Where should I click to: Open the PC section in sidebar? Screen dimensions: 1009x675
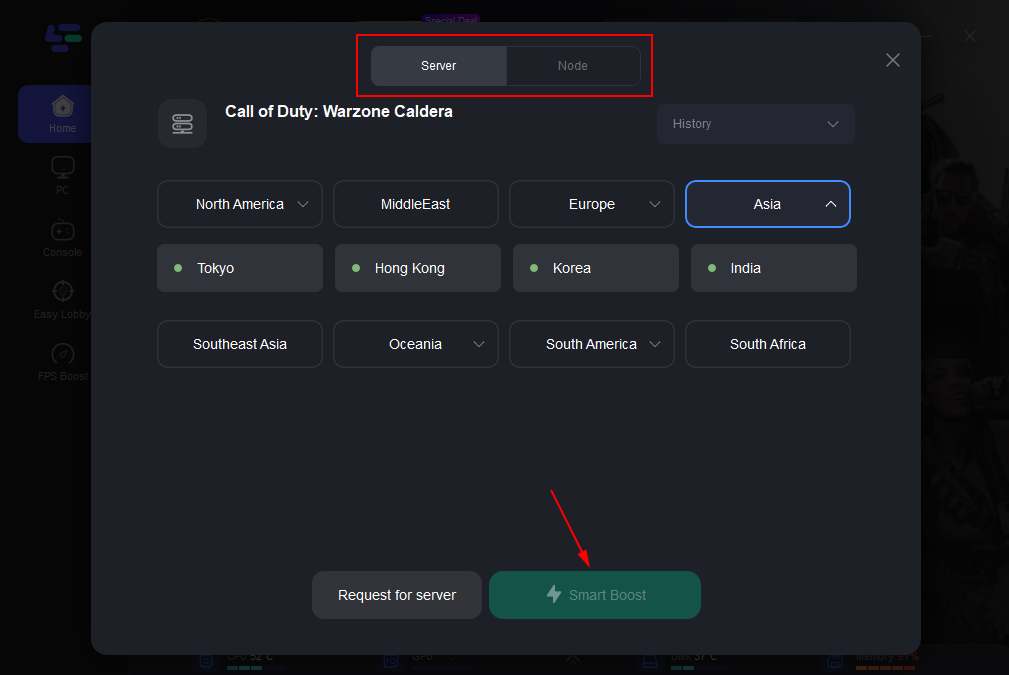(62, 176)
